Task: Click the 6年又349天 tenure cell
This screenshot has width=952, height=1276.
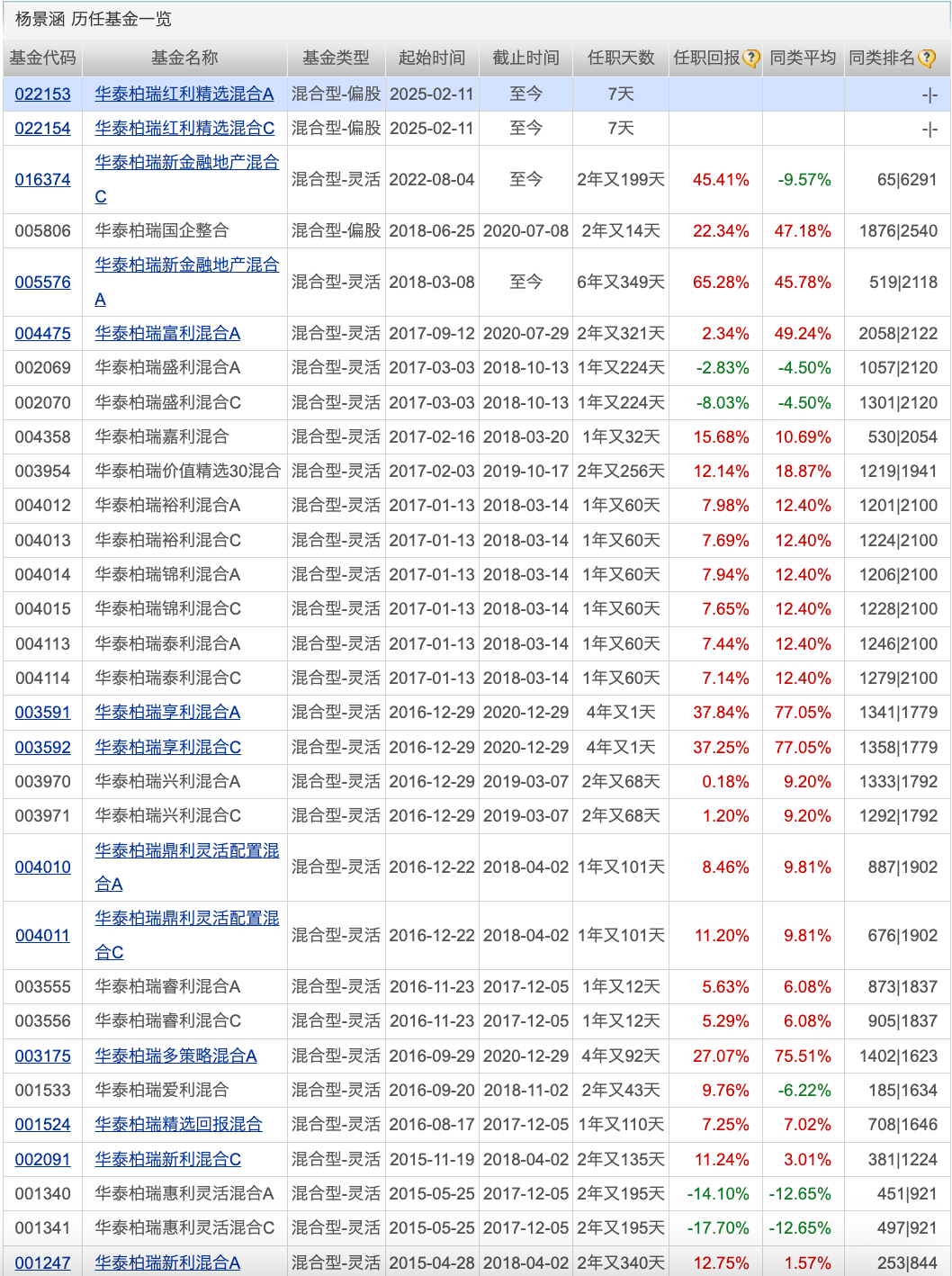Action: [621, 282]
